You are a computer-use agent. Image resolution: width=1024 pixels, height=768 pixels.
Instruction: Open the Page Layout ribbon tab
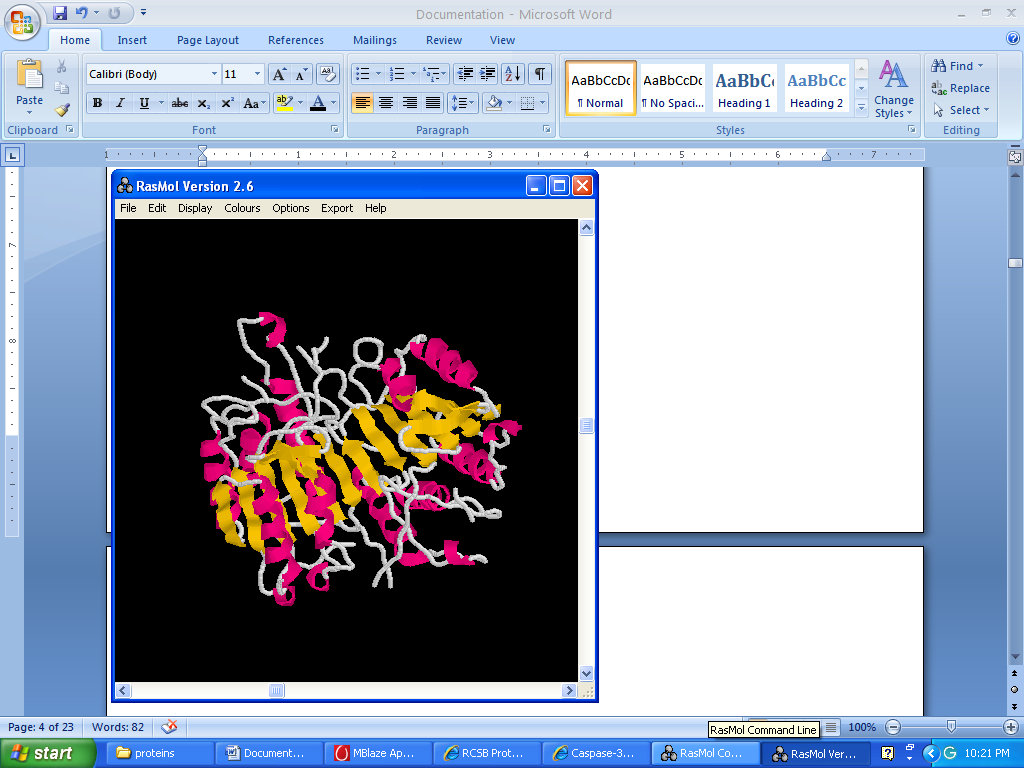point(208,40)
